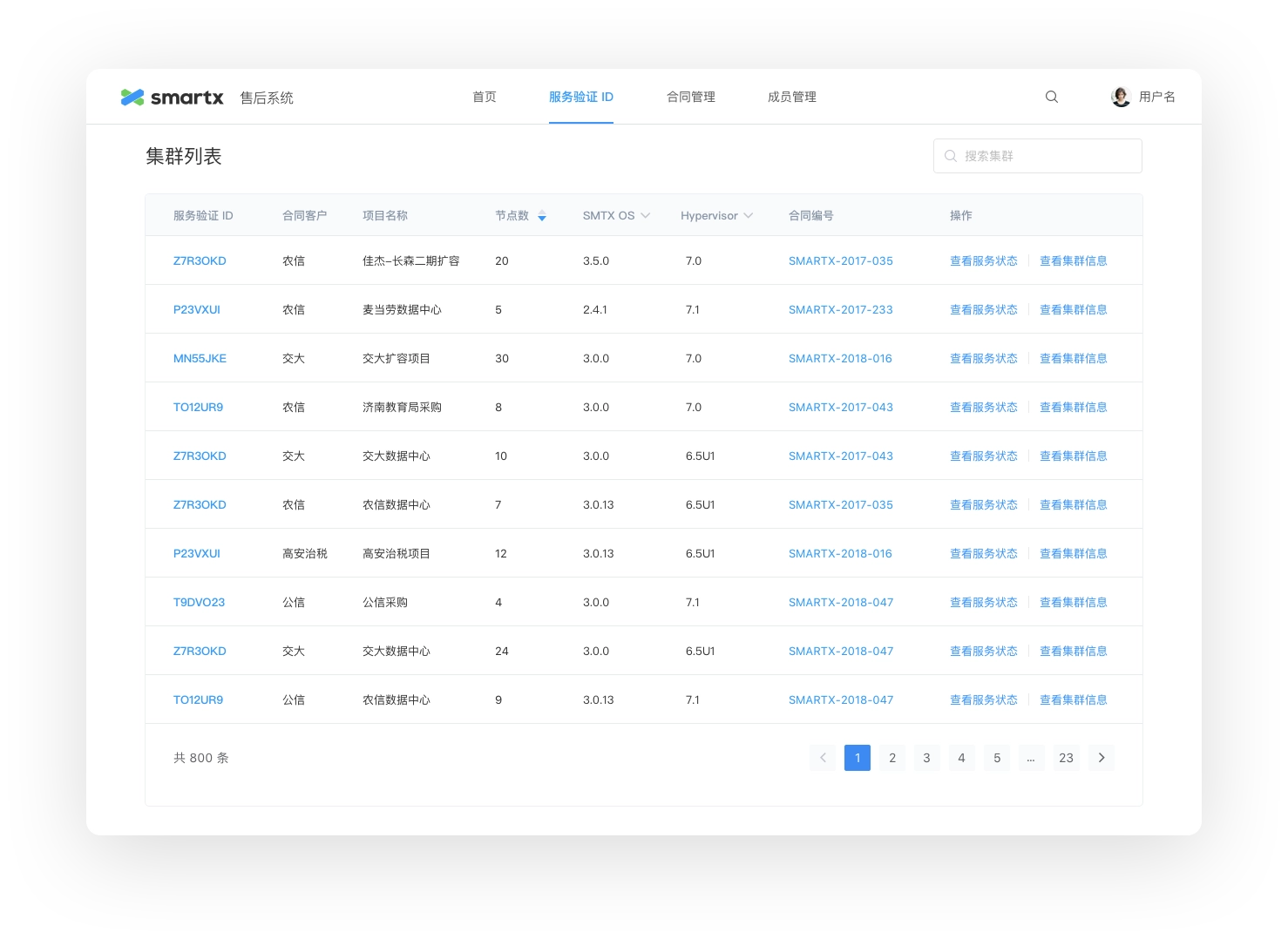Open the Hypervisor column filter dropdown
The image size is (1288, 939).
[748, 216]
